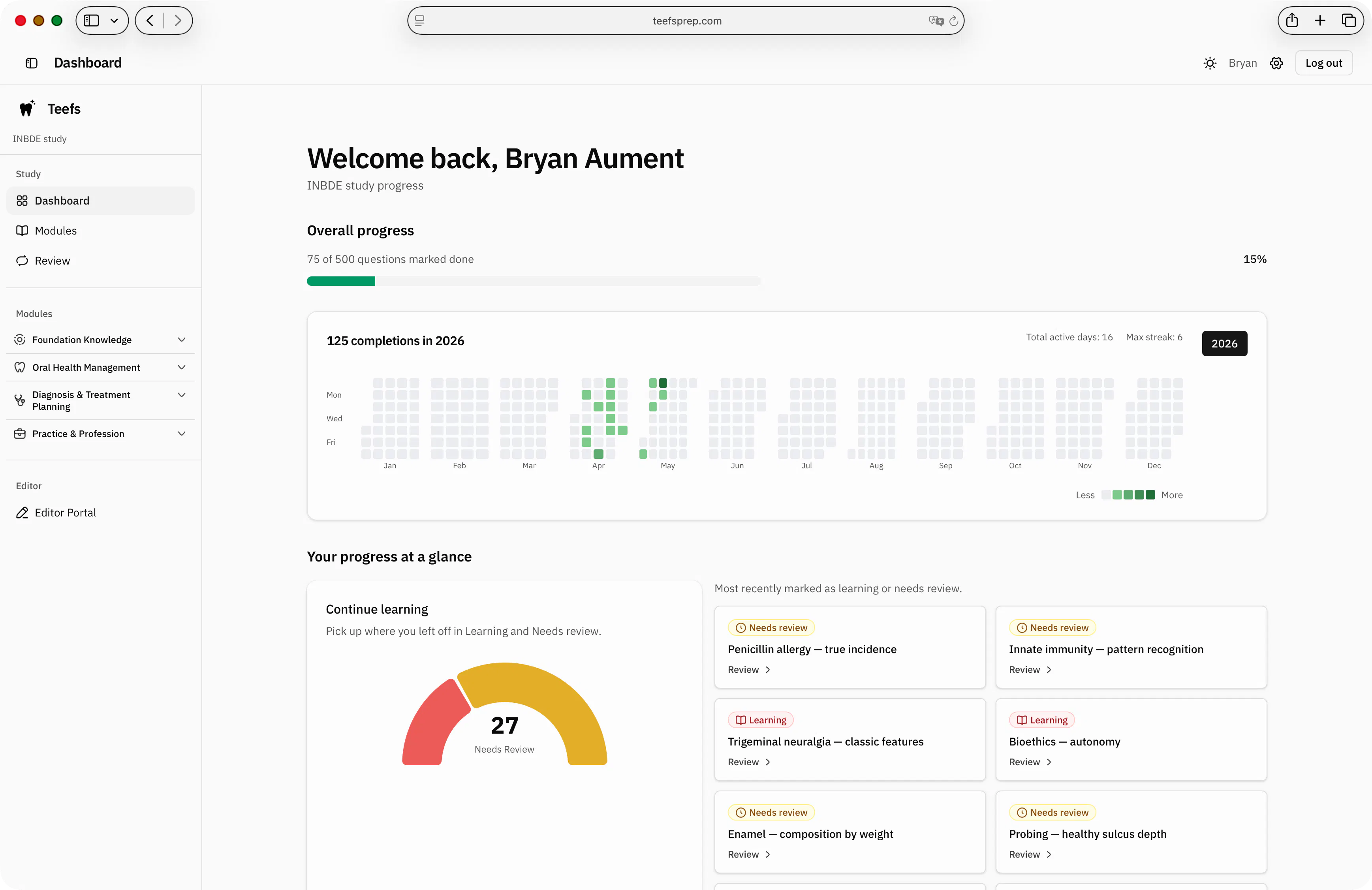Screen dimensions: 1372x890
Task: Open the Review sidebar item
Action: [x=100, y=261]
